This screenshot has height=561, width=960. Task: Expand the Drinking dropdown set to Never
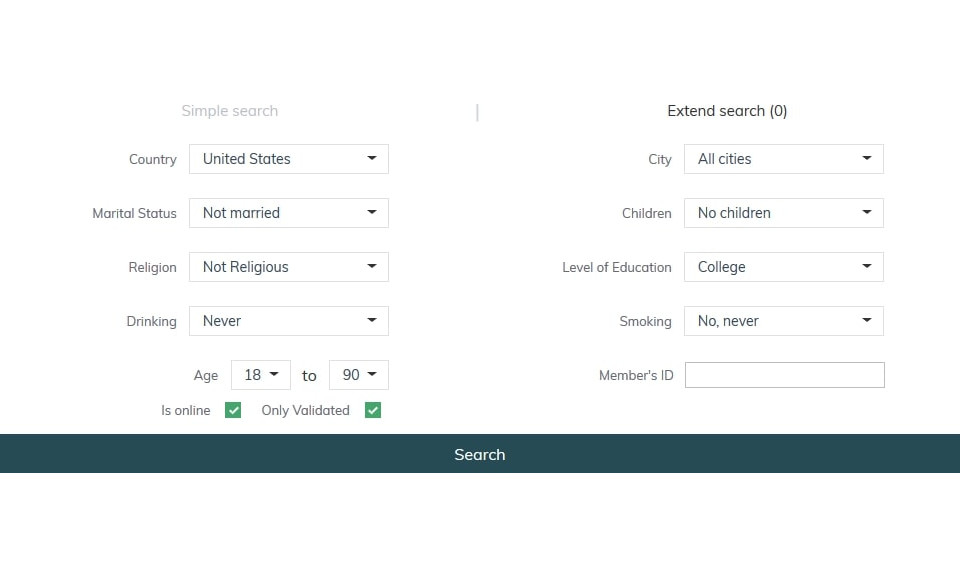(x=288, y=321)
